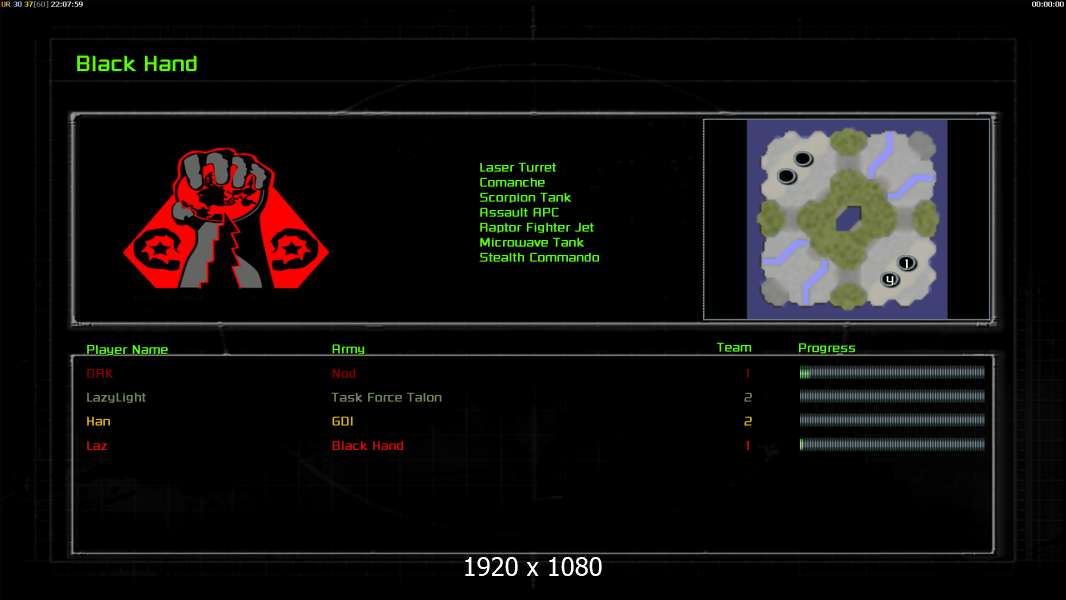Image resolution: width=1066 pixels, height=600 pixels.
Task: Click the Task Force Talon army entry
Action: click(x=386, y=398)
